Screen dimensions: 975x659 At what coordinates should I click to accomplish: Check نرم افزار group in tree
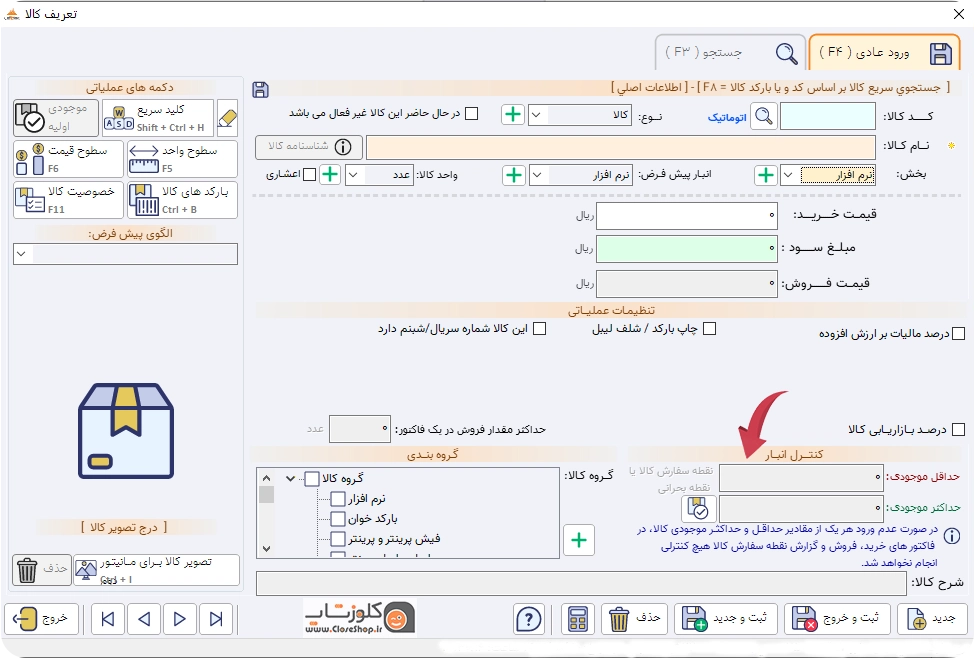338,499
